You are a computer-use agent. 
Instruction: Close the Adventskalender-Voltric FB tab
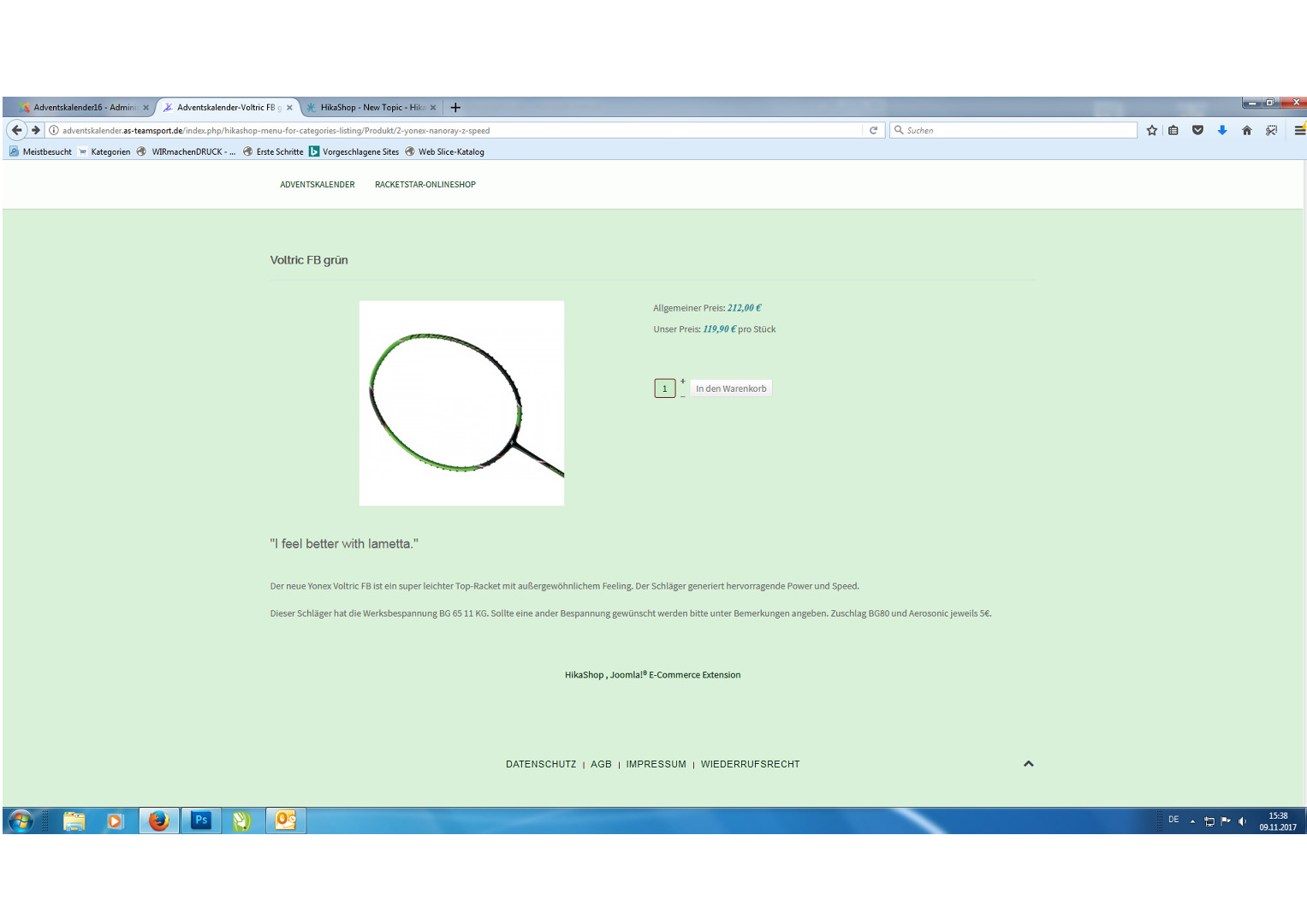point(289,107)
